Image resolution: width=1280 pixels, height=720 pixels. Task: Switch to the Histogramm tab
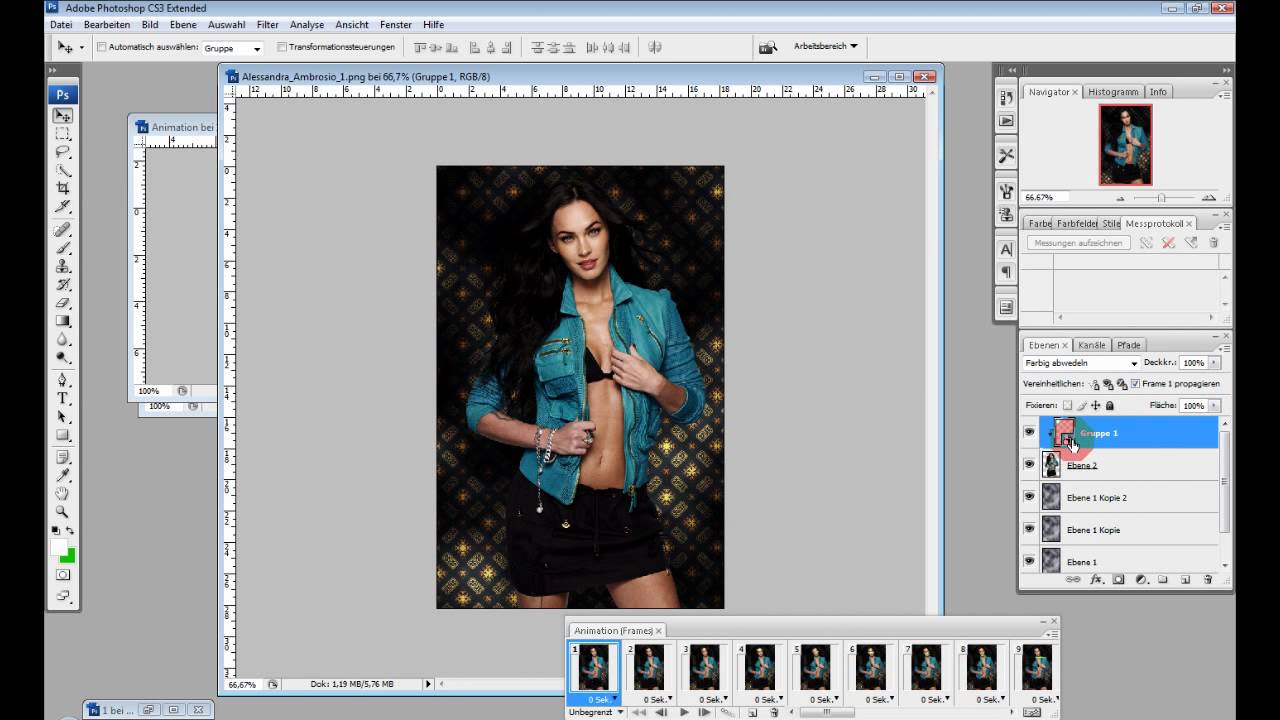click(1113, 92)
